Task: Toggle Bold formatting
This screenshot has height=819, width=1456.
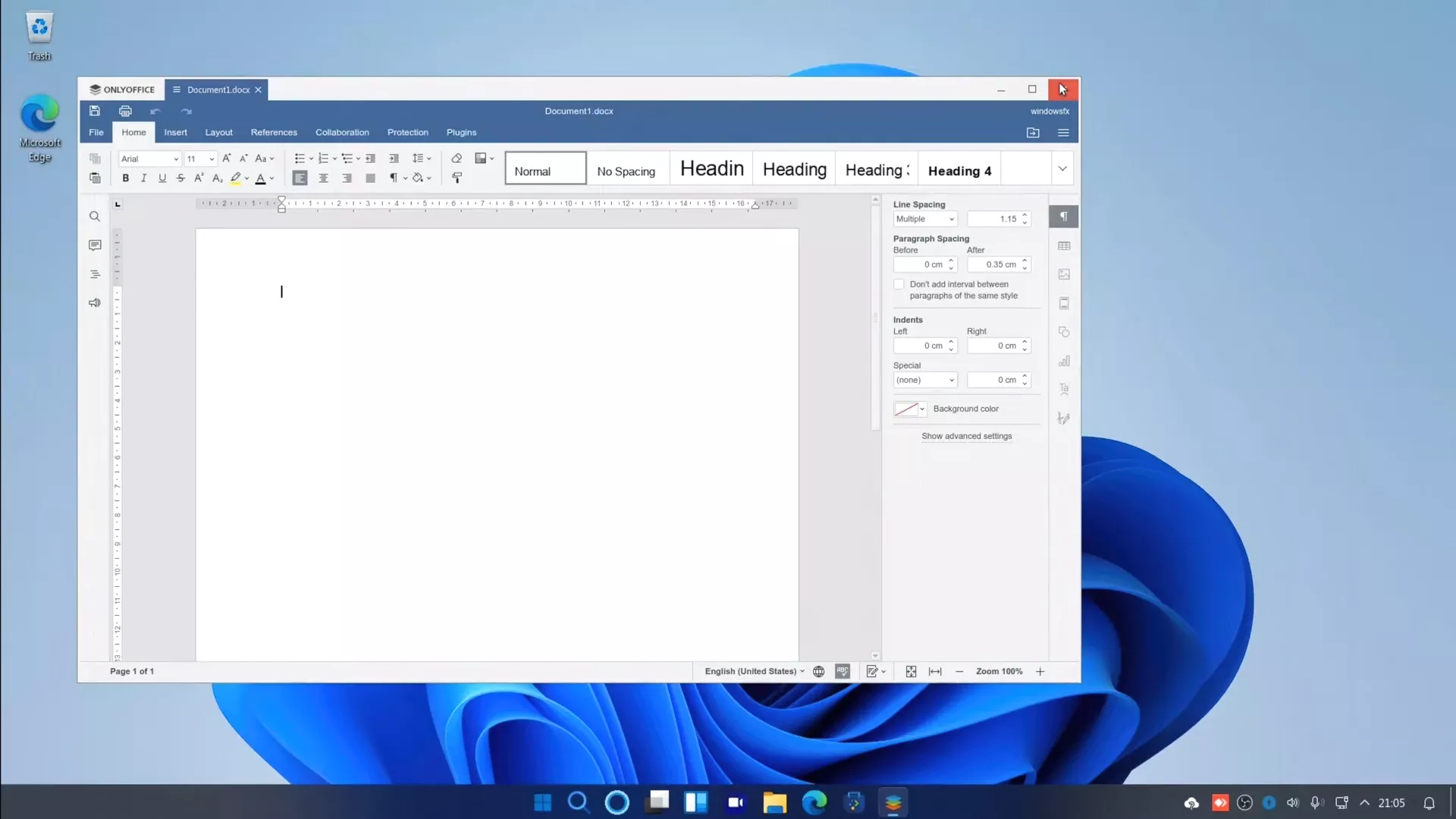Action: (126, 178)
